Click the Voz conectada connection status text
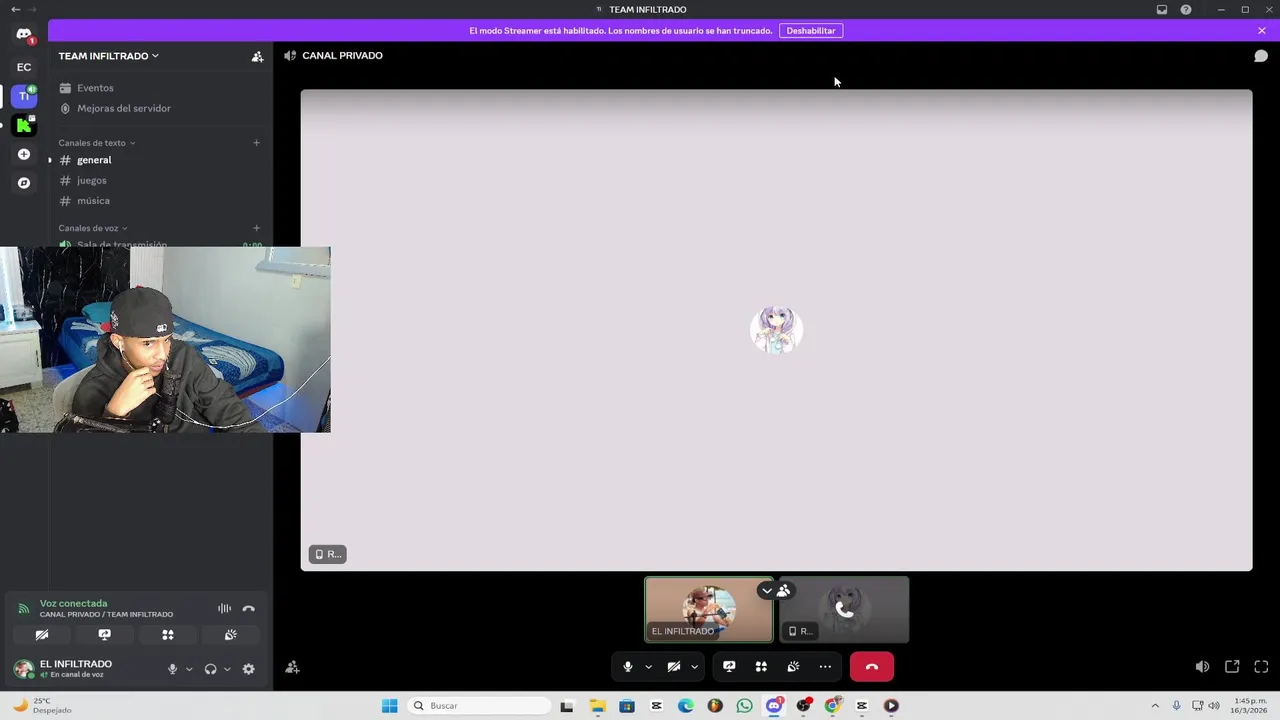Screen dimensions: 1280x720 (x=73, y=604)
